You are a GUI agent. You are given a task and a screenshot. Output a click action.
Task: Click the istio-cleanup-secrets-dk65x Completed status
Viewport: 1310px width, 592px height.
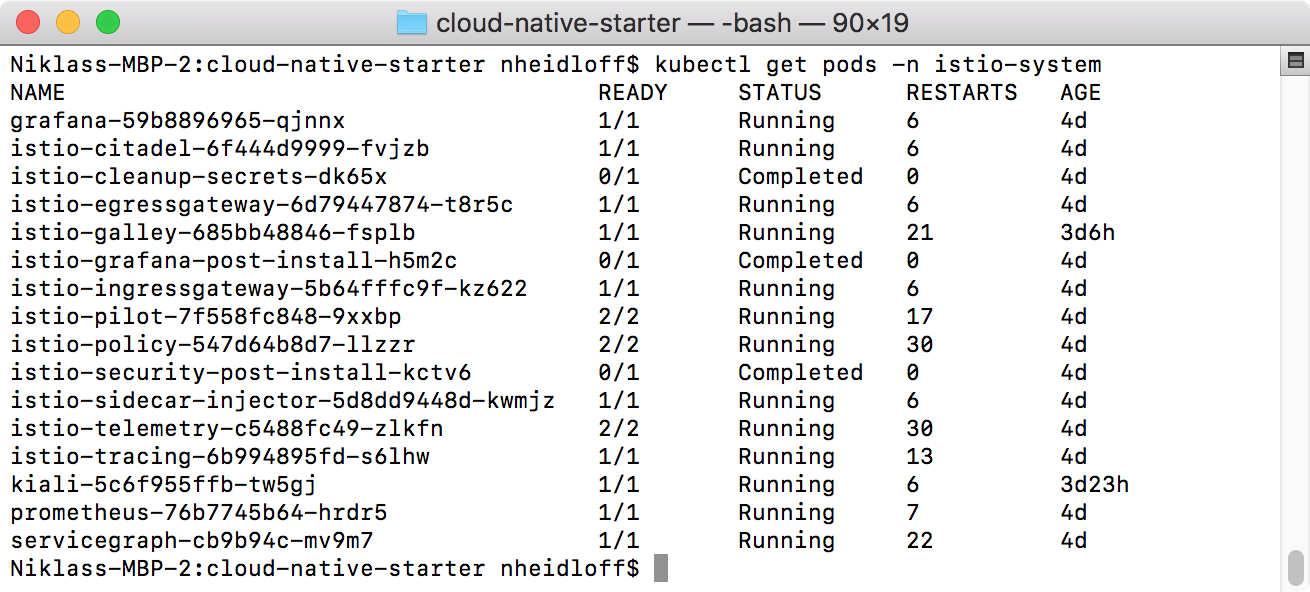800,177
